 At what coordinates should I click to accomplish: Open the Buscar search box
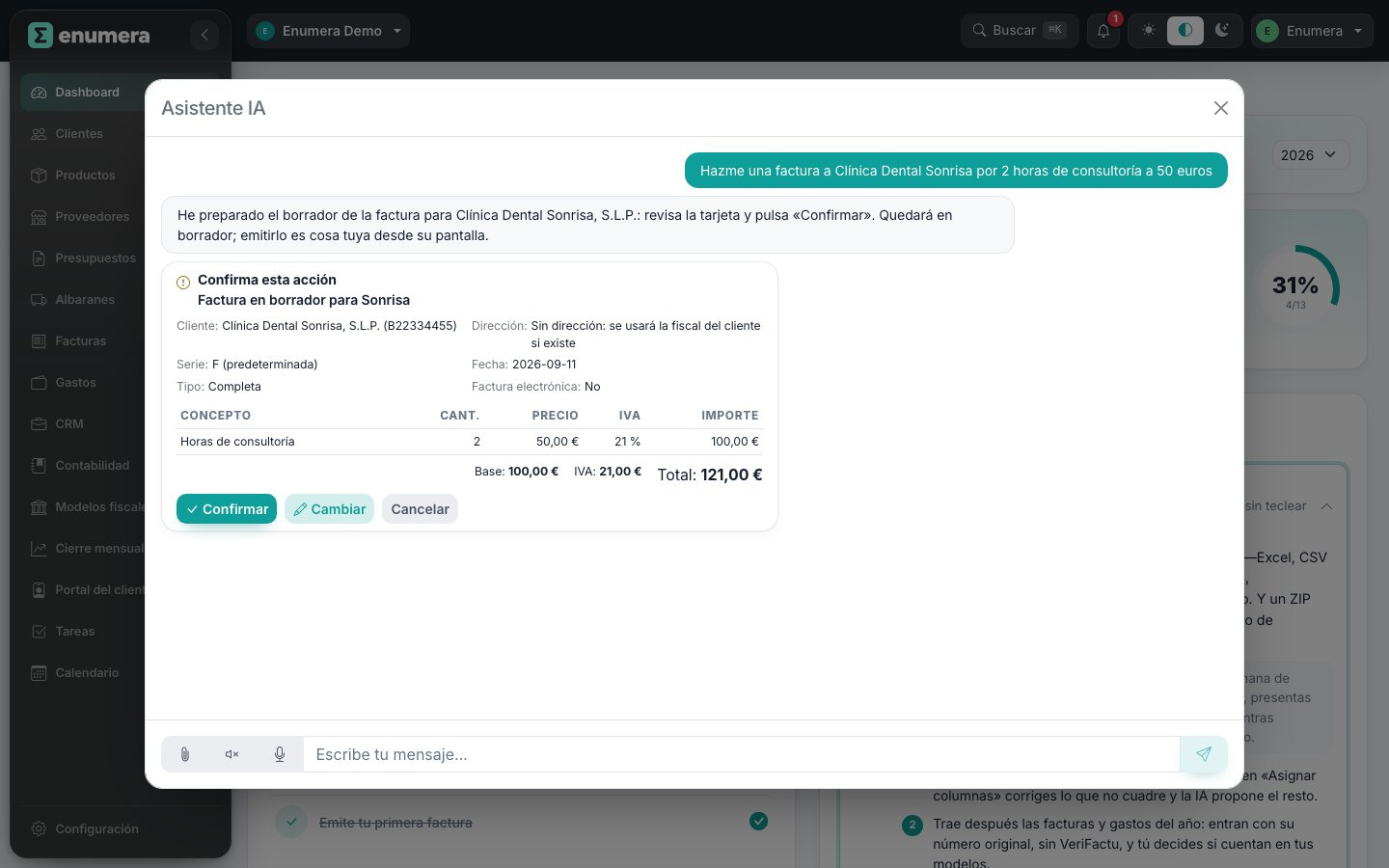point(1020,31)
